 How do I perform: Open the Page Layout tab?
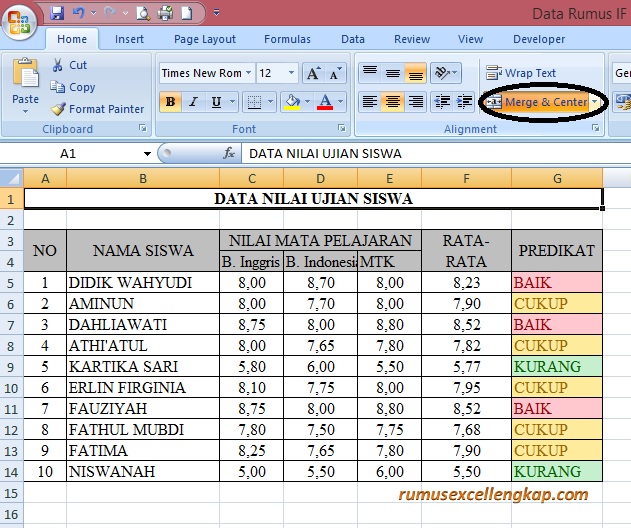[205, 39]
